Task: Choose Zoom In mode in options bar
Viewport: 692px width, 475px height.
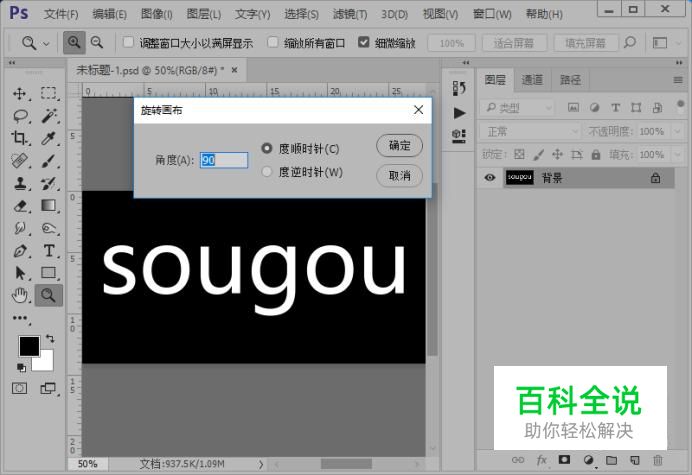Action: [x=74, y=43]
